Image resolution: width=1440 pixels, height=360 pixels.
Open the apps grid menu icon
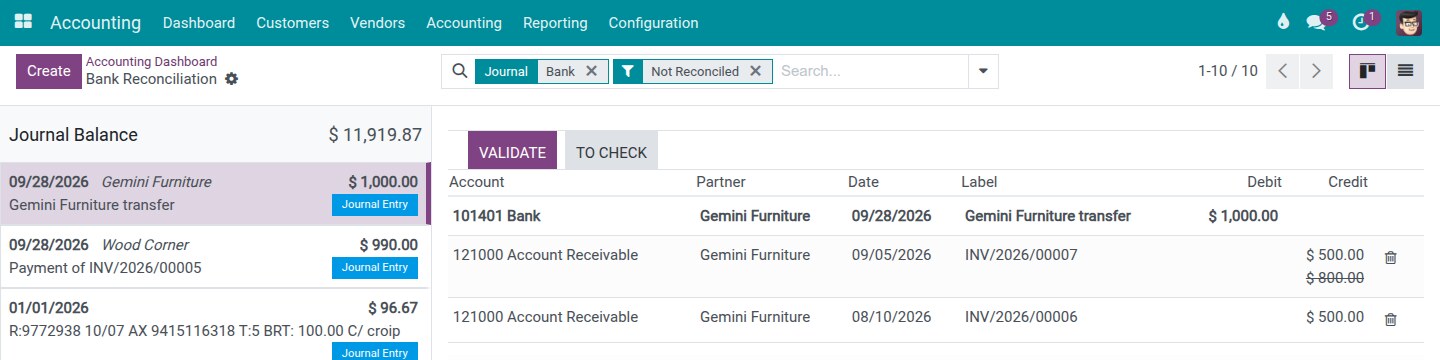(x=22, y=22)
